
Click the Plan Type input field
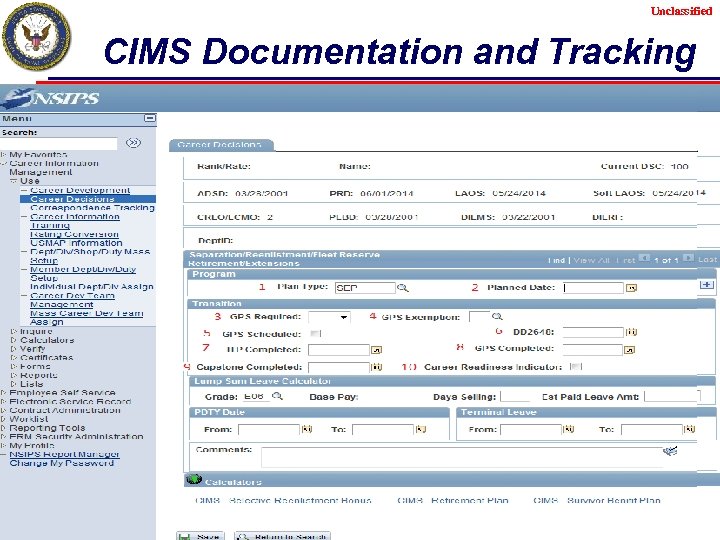click(x=365, y=288)
